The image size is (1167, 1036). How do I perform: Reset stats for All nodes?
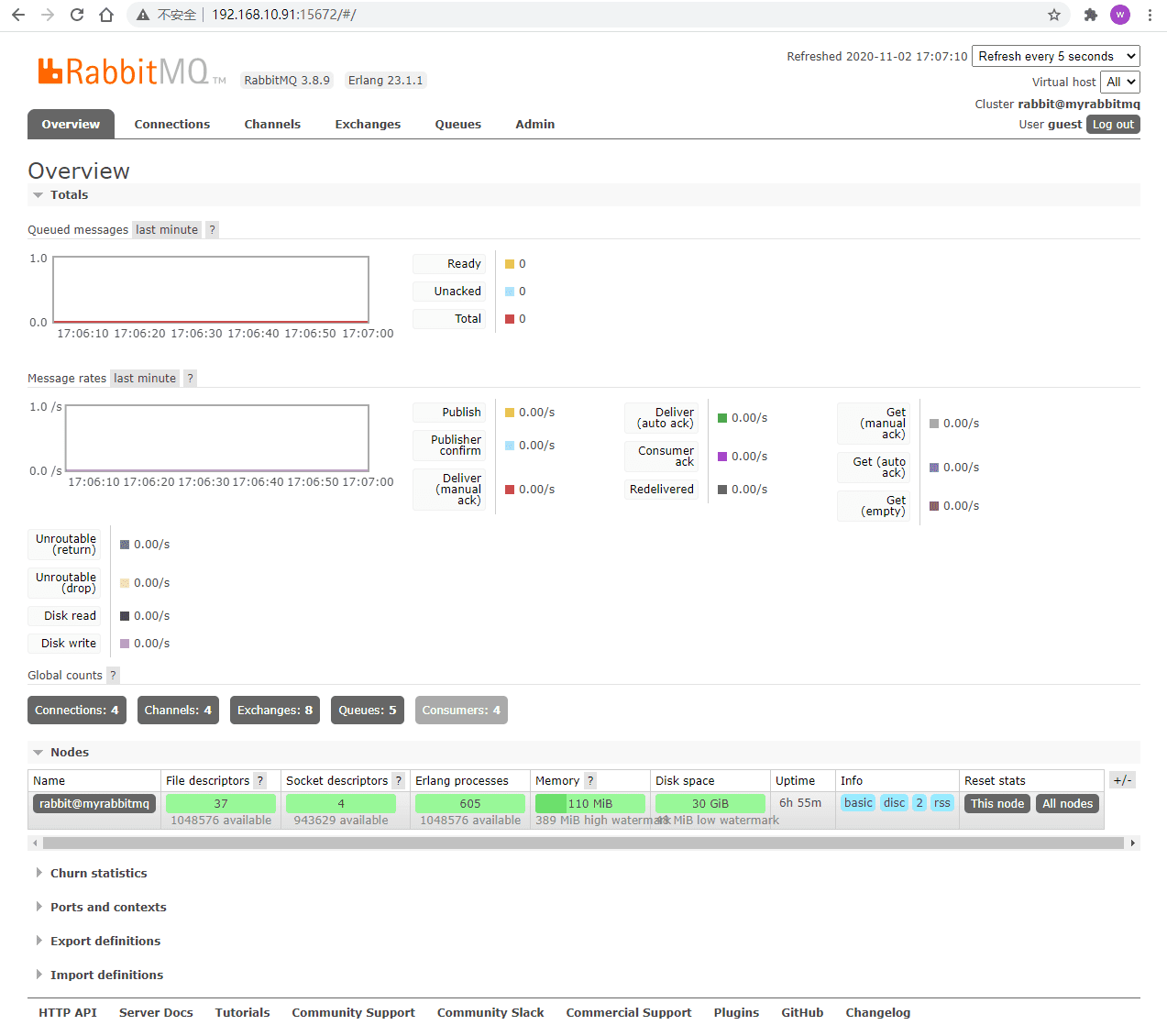click(1068, 804)
